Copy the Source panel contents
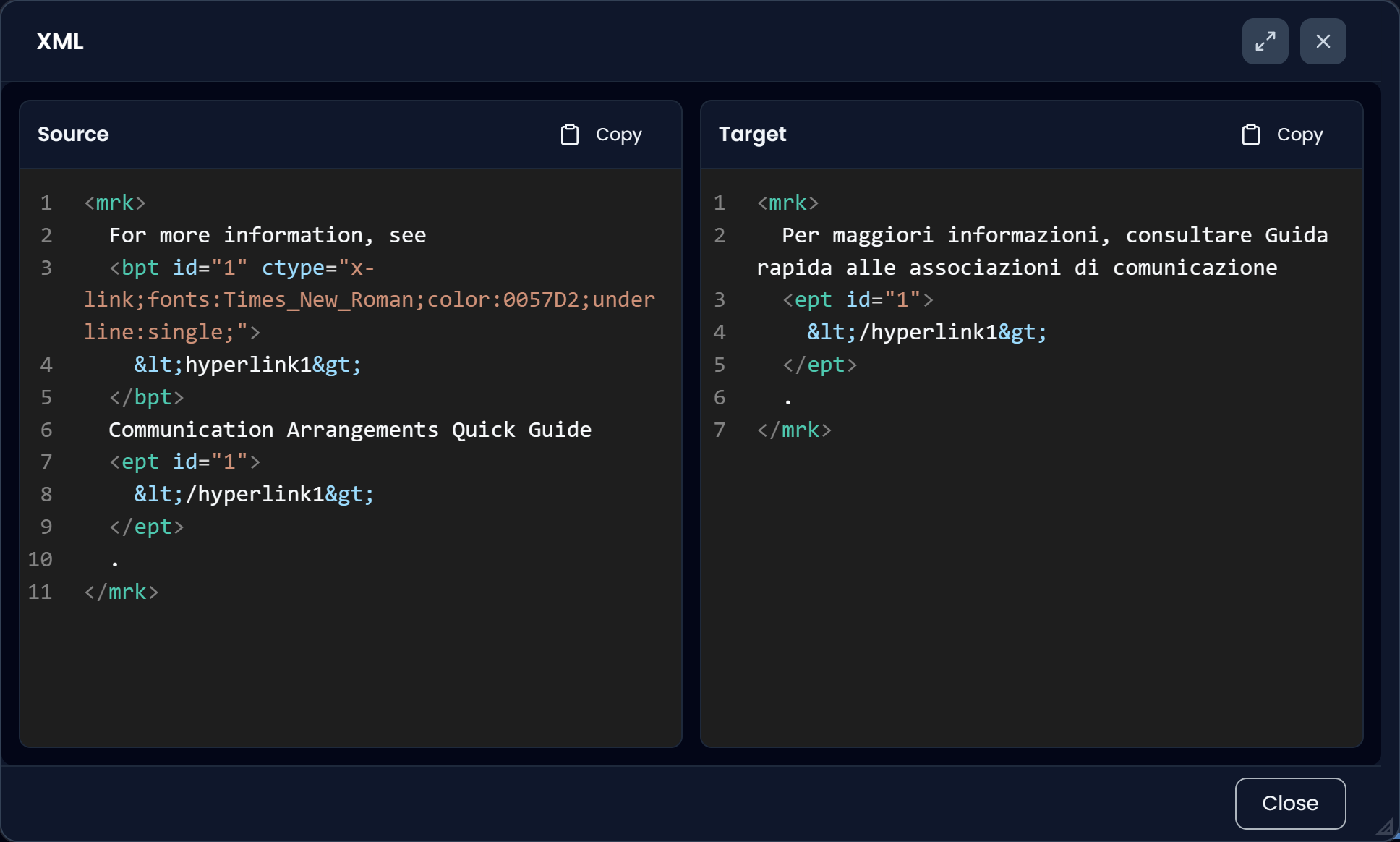This screenshot has height=842, width=1400. (x=618, y=135)
